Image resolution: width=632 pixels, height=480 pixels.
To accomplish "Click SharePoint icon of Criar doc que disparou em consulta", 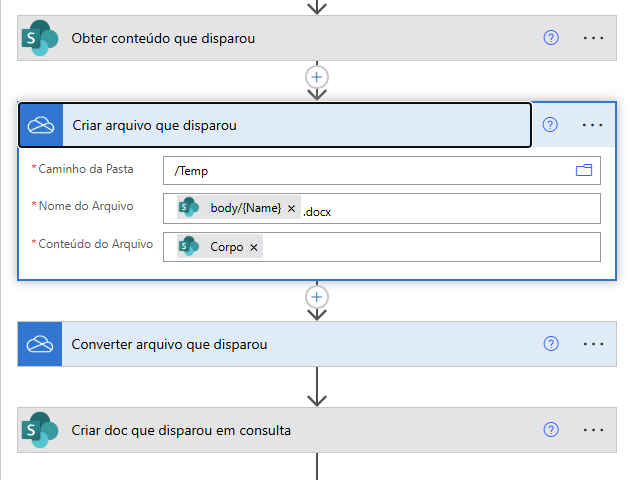I will 40,430.
